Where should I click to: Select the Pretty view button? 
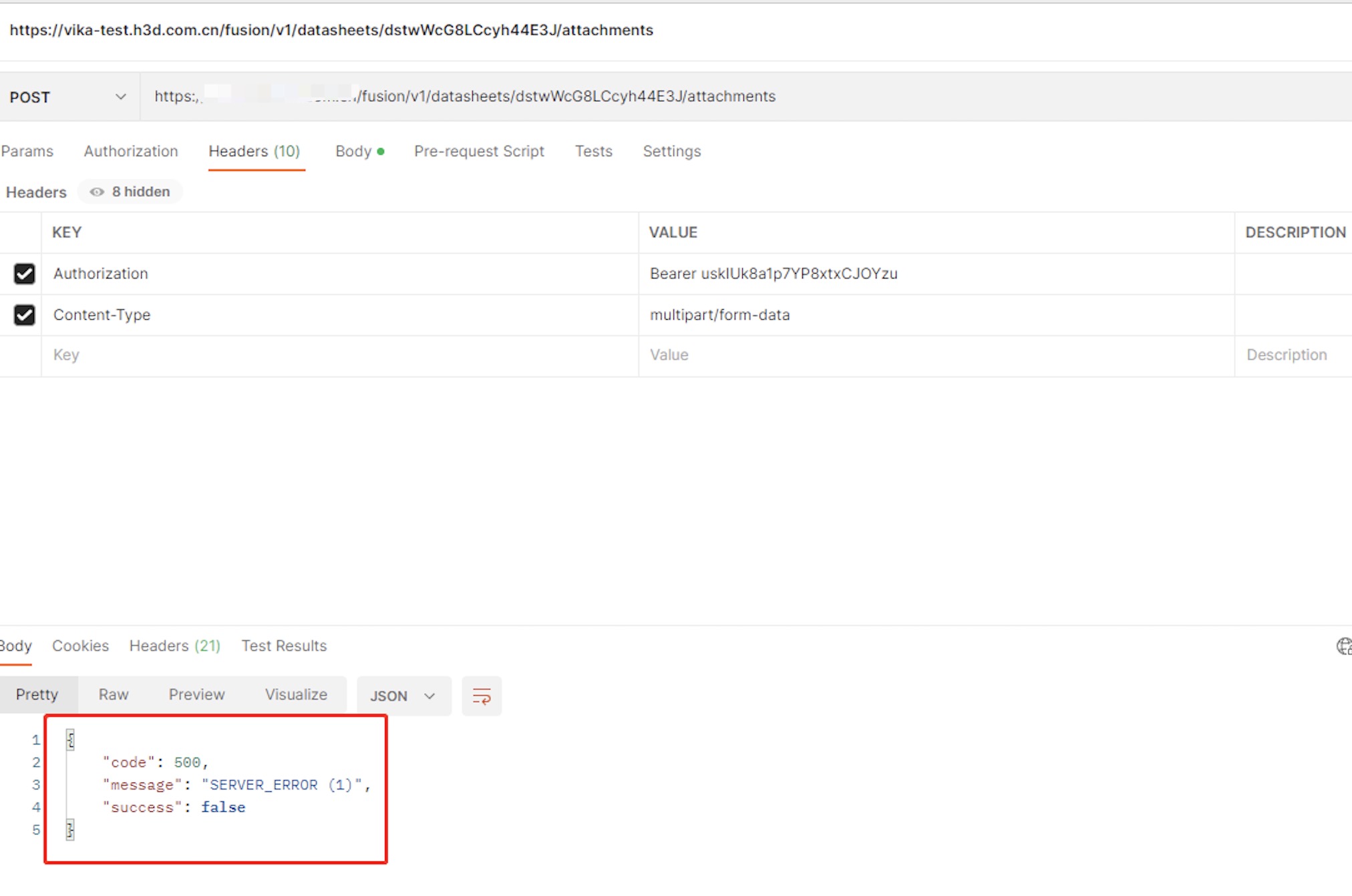coord(37,695)
